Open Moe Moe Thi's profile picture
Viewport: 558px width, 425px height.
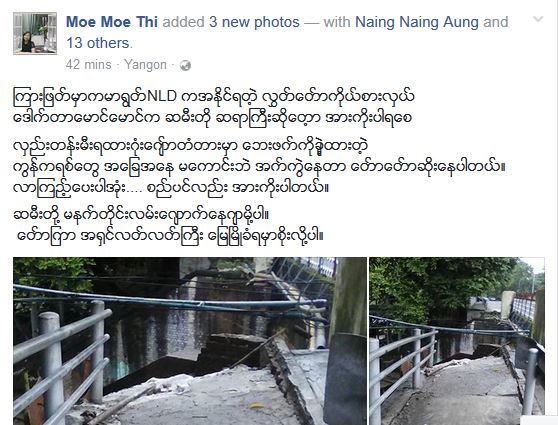(x=35, y=33)
